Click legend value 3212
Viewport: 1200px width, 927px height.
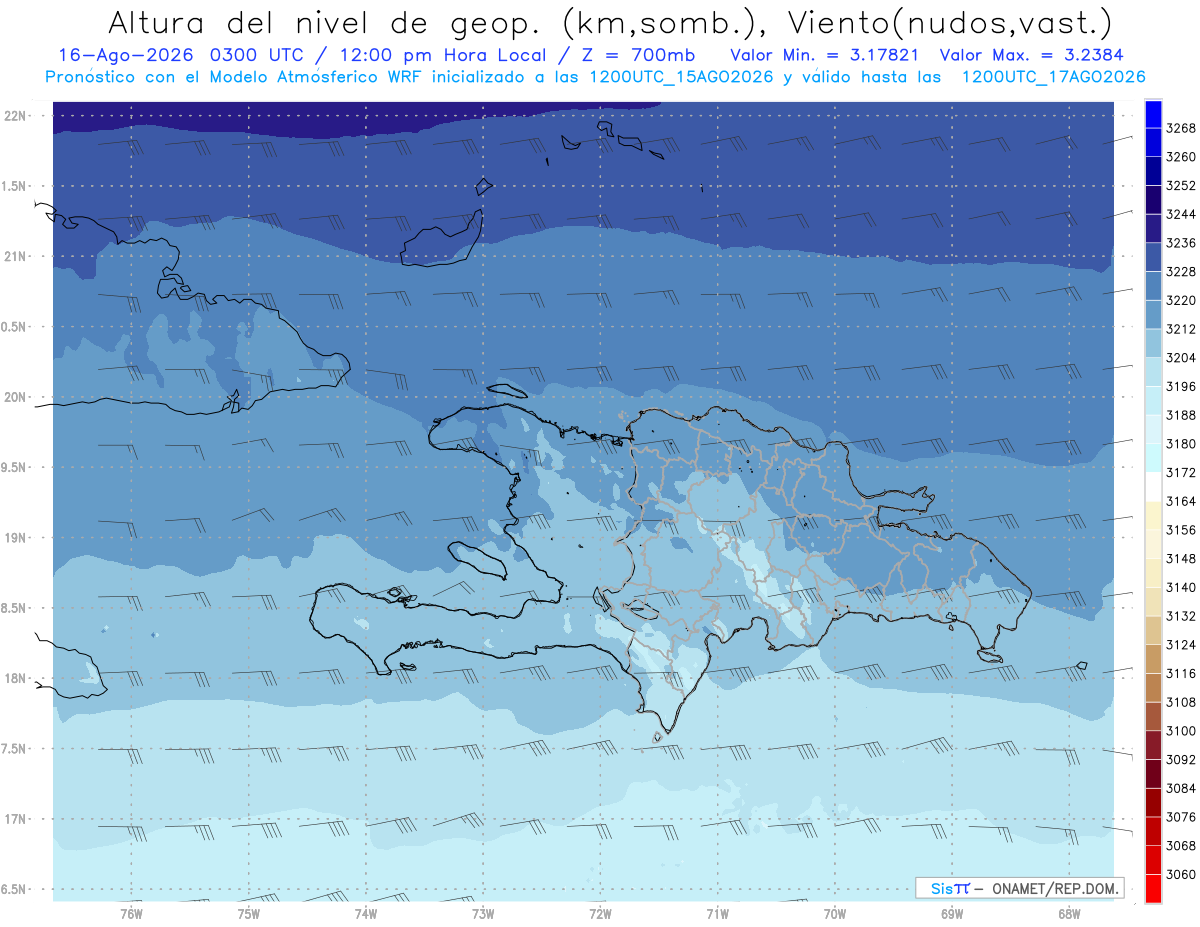pos(1181,329)
